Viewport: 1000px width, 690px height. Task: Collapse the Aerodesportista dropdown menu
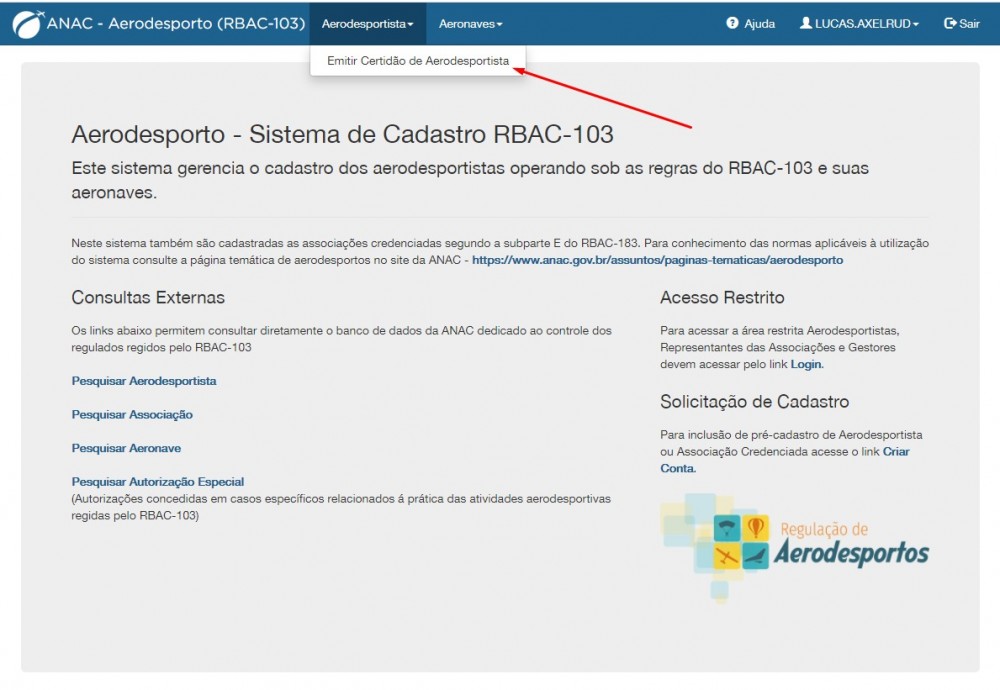click(x=367, y=24)
